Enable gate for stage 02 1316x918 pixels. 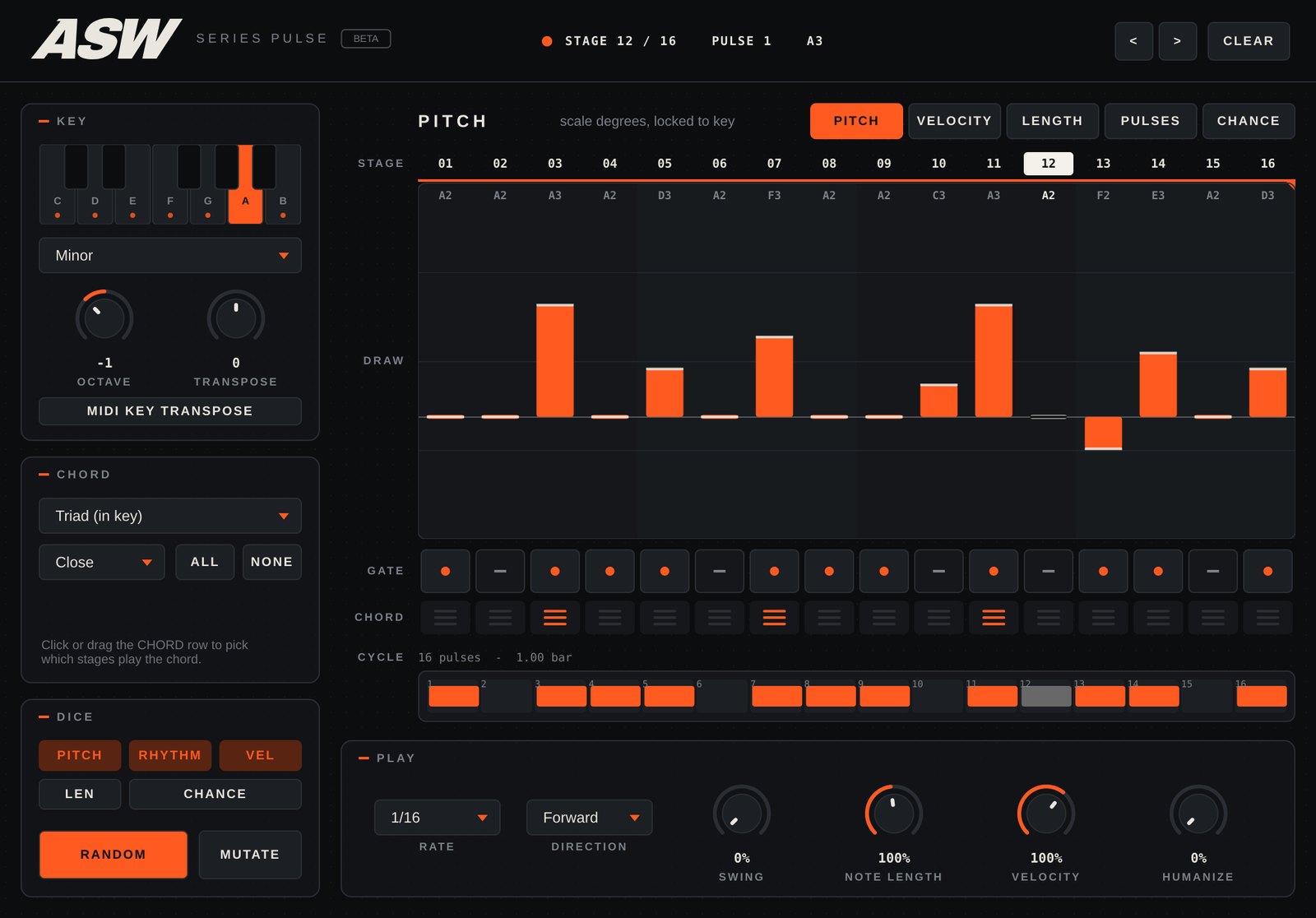(500, 571)
